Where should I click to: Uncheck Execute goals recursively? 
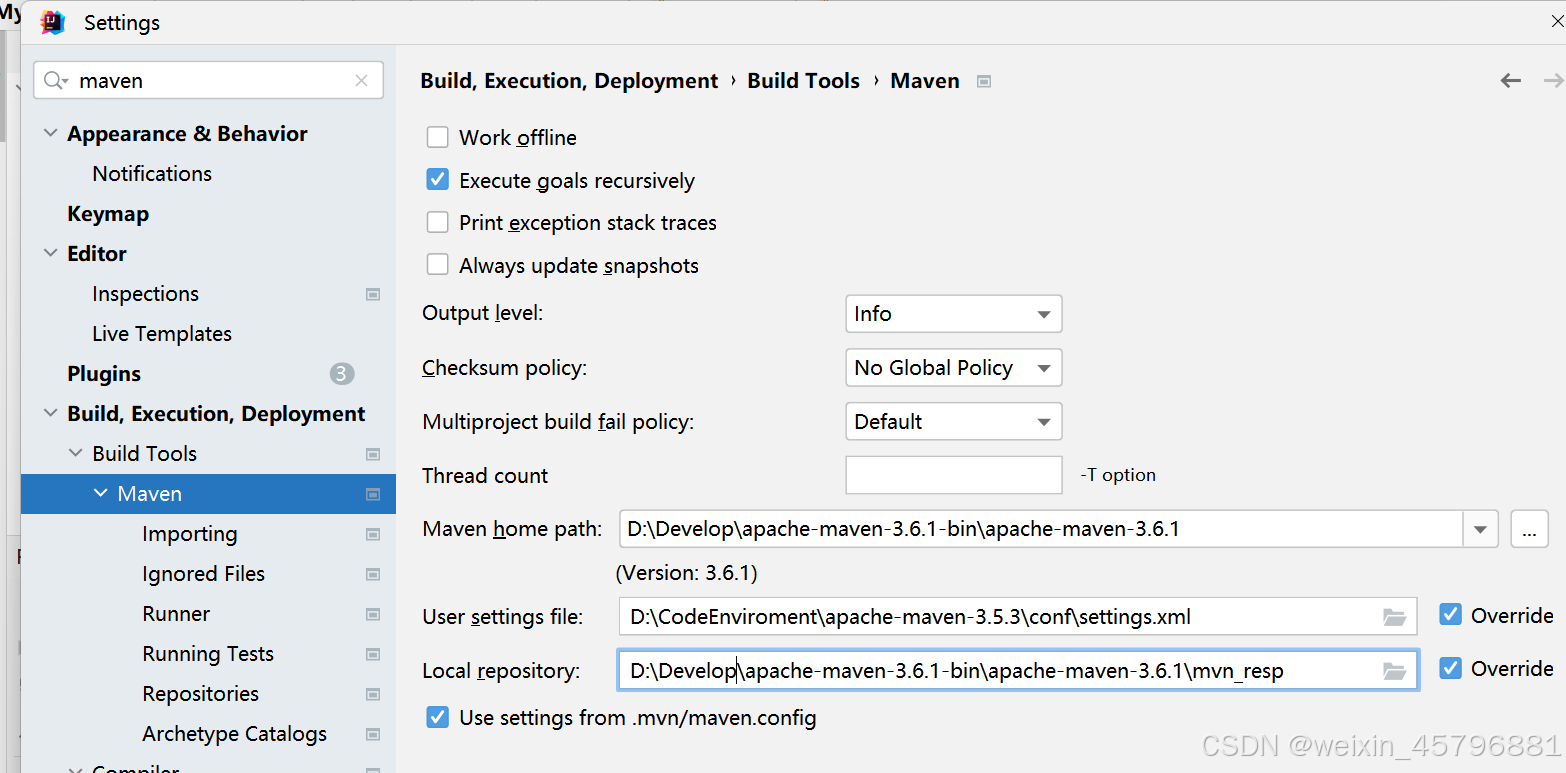[x=437, y=180]
